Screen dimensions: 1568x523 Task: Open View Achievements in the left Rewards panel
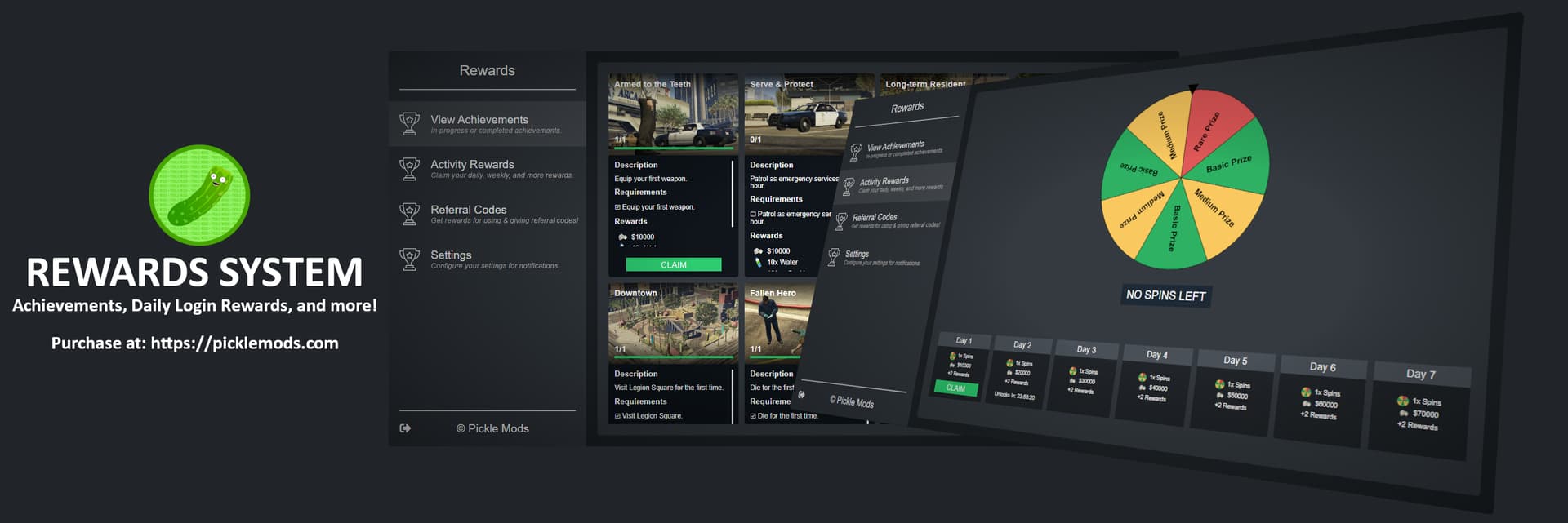coord(488,124)
